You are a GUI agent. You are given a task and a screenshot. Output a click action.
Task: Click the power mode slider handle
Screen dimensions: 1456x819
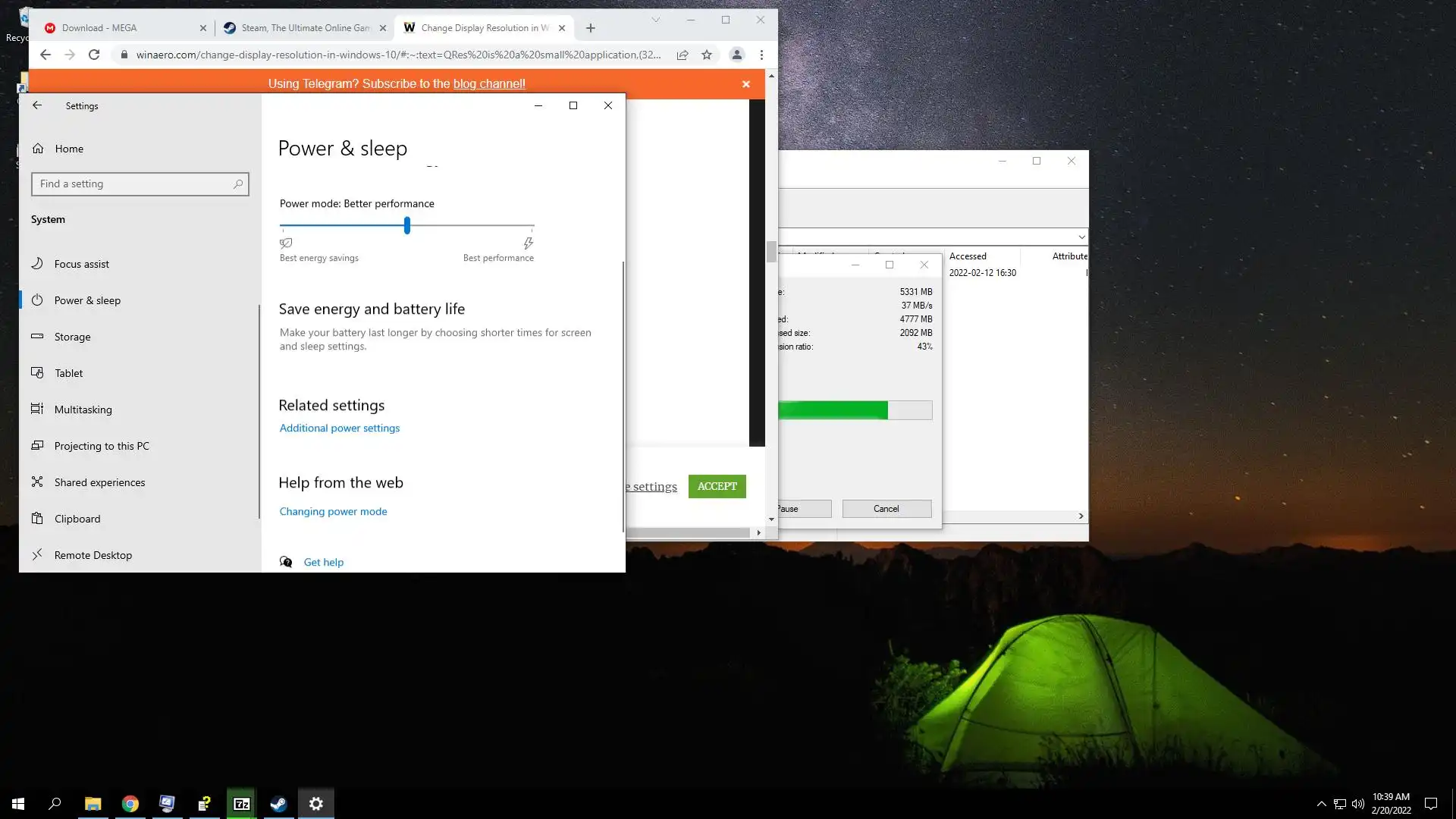[x=407, y=225]
